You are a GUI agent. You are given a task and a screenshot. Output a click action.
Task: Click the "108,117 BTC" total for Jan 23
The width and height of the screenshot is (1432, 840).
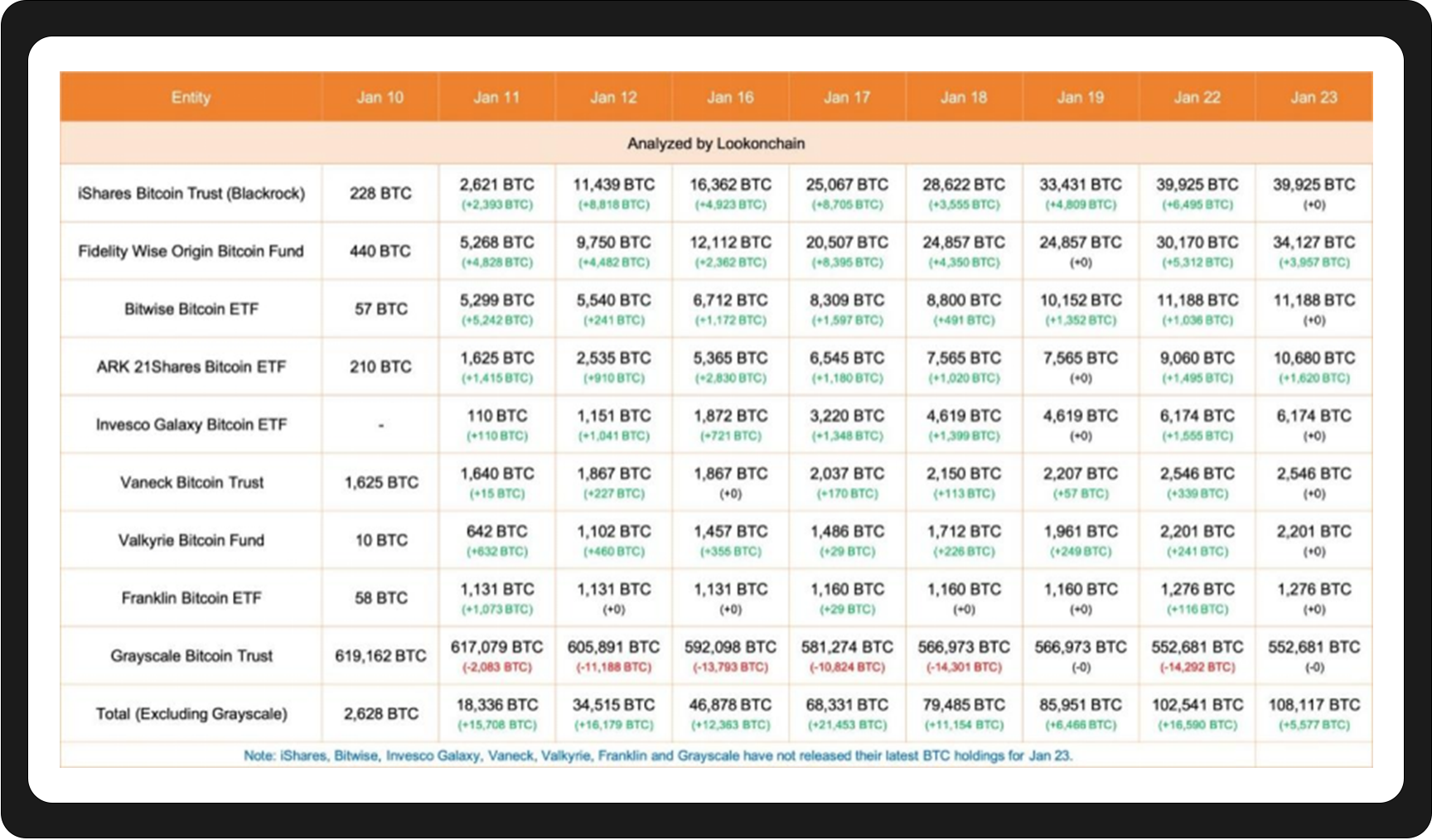(x=1314, y=705)
